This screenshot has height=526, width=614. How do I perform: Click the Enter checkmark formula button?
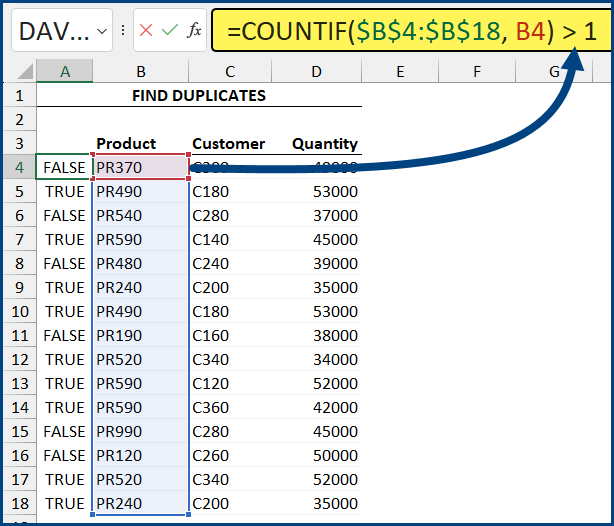tap(169, 31)
